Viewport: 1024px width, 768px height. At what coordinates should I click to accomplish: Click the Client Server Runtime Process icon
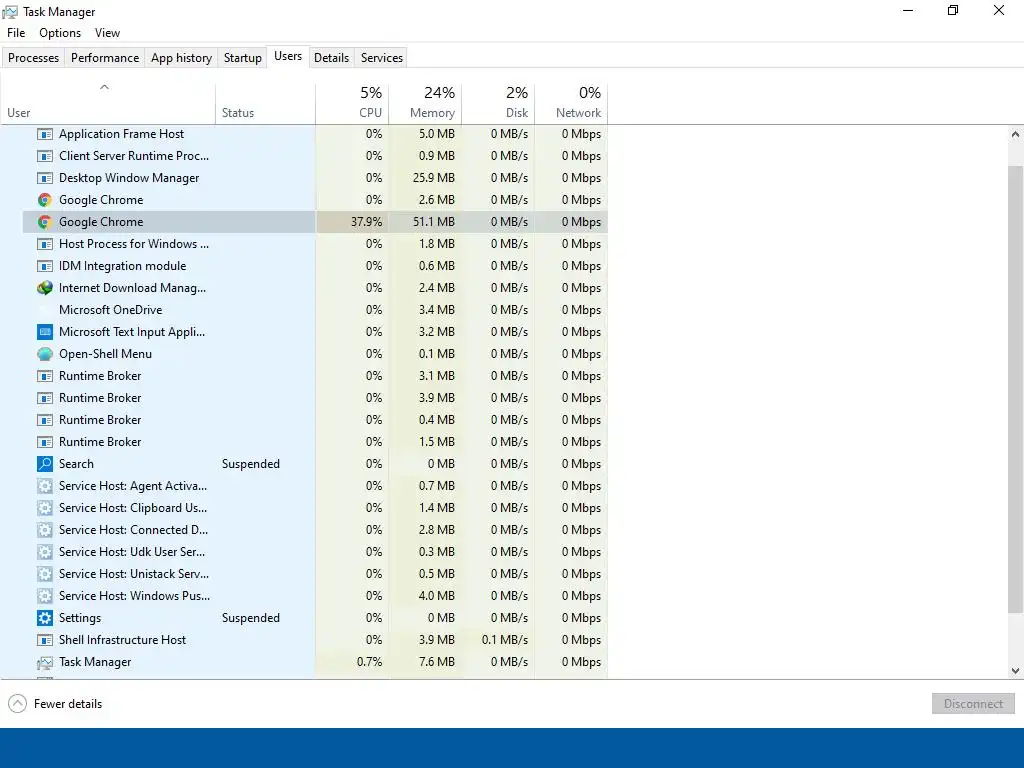(x=44, y=156)
